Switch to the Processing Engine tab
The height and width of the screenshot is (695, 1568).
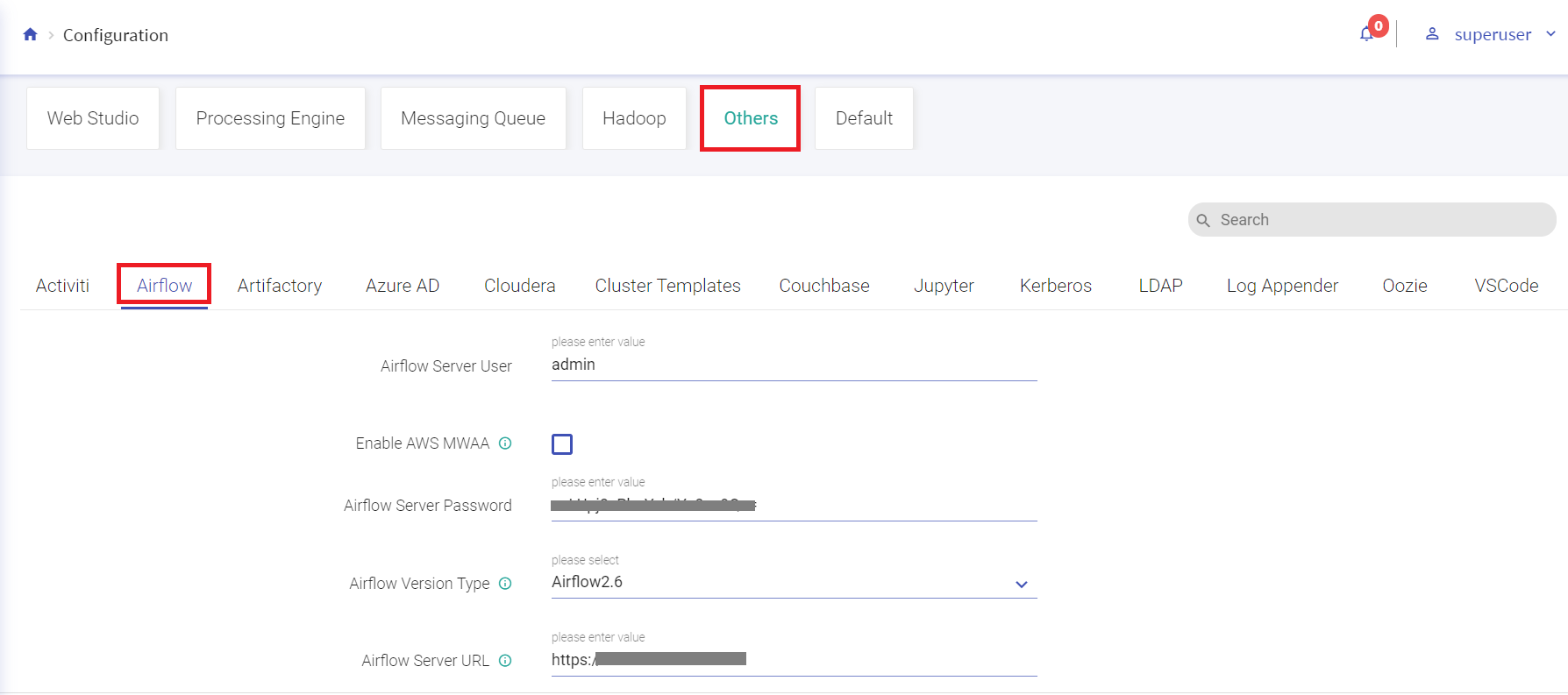tap(270, 118)
